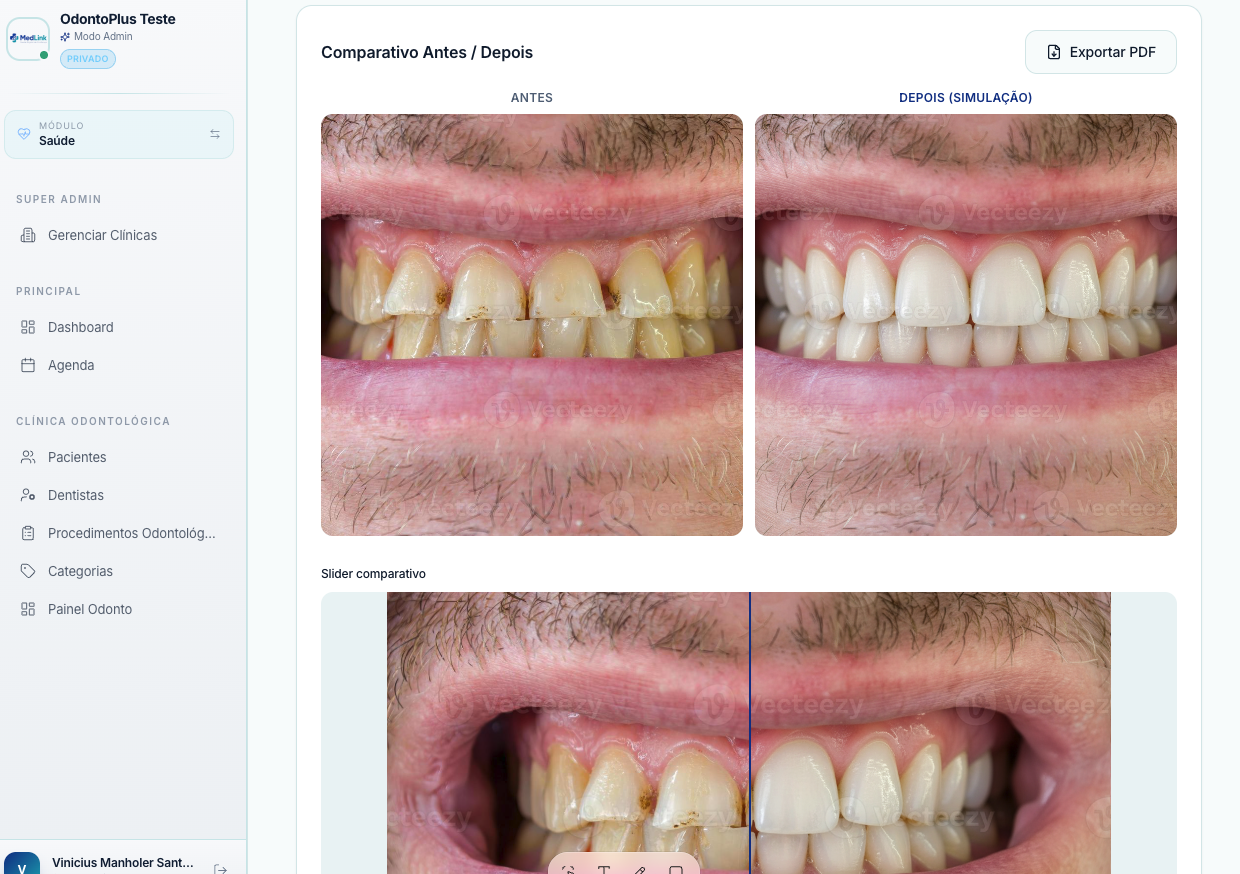Open Painel Odonto in the sidebar
Screen dimensions: 1240x874
[x=89, y=609]
